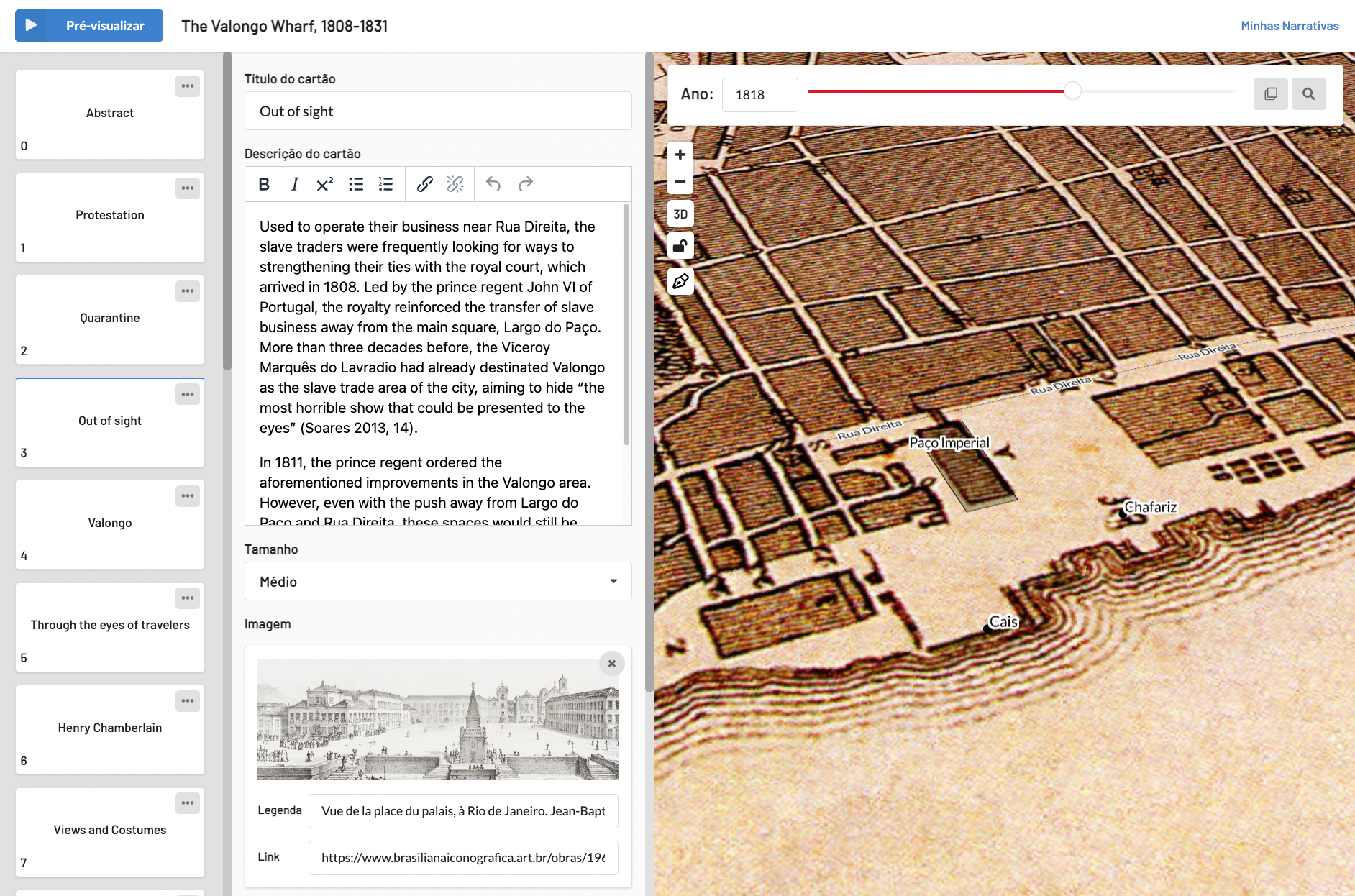Open options menu for Quarantine card
Image resolution: width=1355 pixels, height=896 pixels.
coord(188,291)
